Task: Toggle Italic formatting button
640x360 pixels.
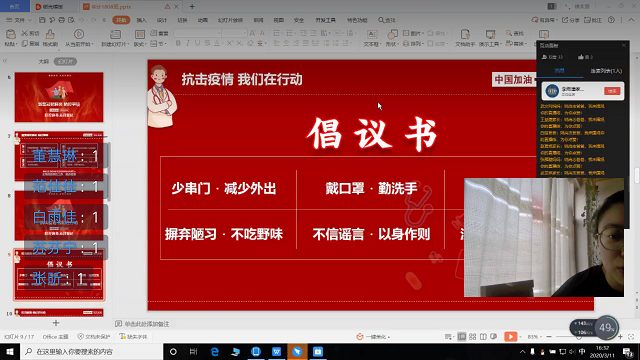Action: pos(188,43)
